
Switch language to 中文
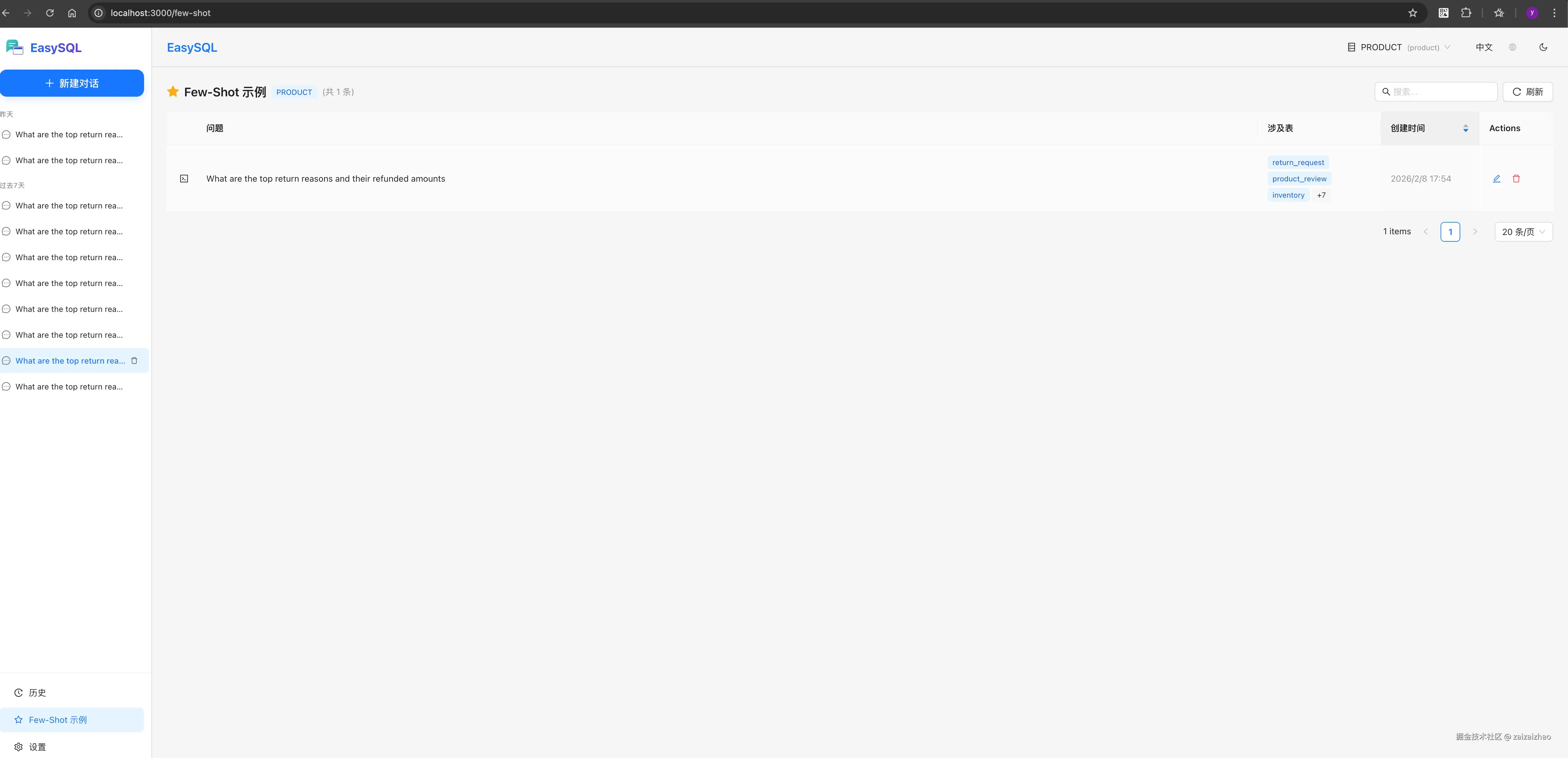click(1484, 47)
